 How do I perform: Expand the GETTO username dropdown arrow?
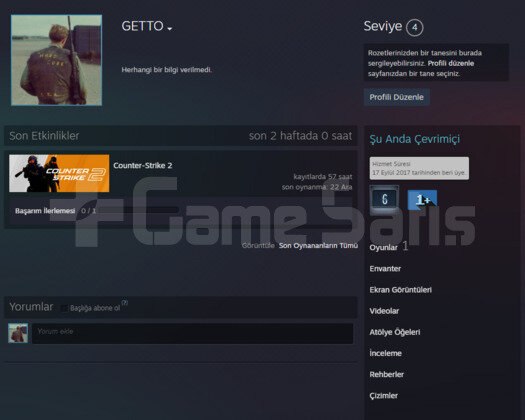[x=170, y=29]
